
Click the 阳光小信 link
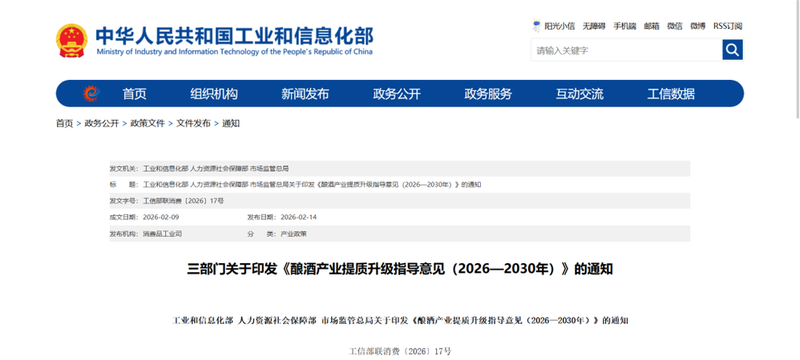tap(559, 26)
